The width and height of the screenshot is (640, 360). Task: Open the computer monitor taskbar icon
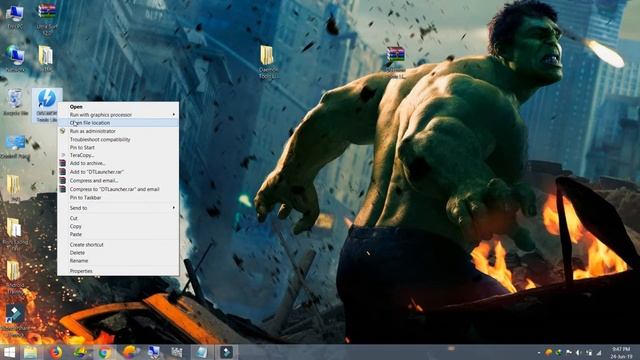[x=154, y=352]
